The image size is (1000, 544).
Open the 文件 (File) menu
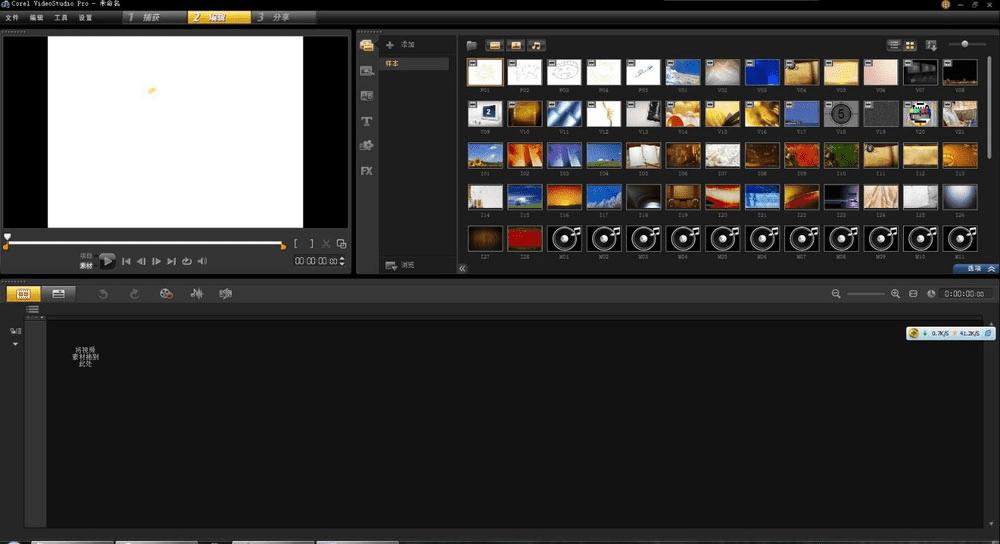point(12,18)
